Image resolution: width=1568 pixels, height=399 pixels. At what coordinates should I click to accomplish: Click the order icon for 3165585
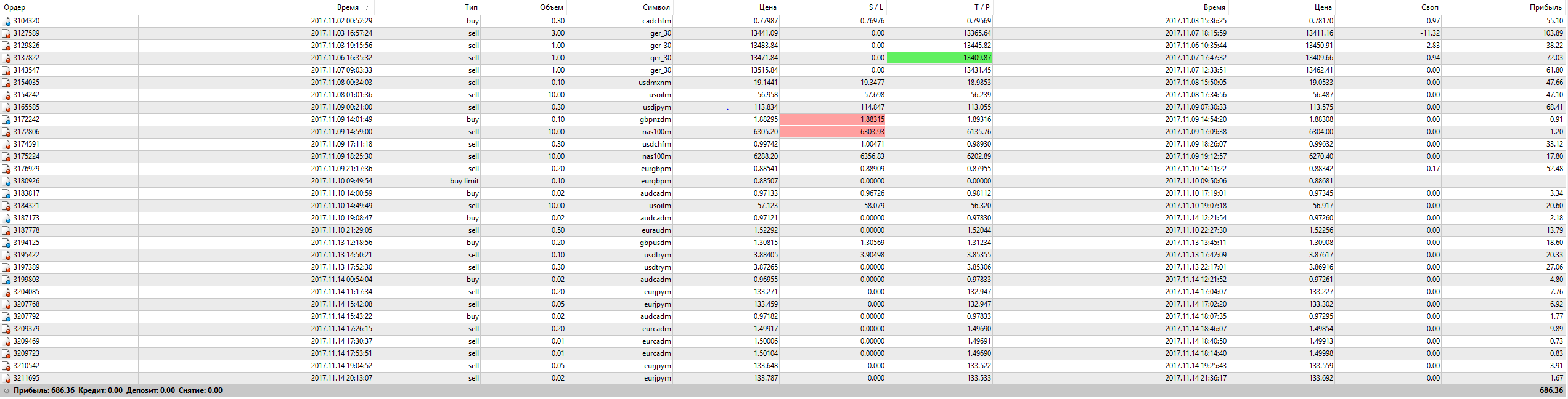tap(6, 107)
